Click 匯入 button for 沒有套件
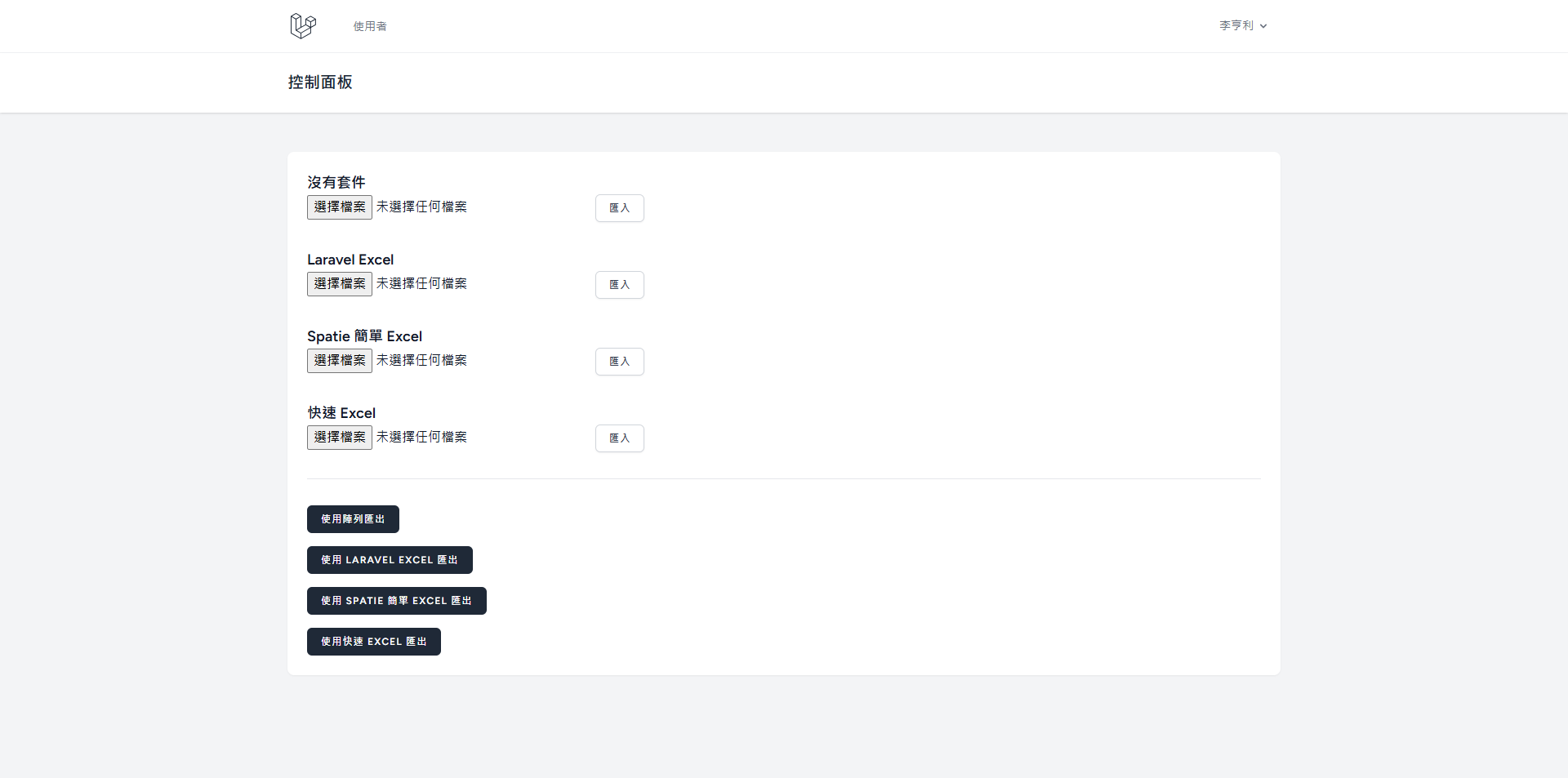Viewport: 1568px width, 778px height. point(620,208)
